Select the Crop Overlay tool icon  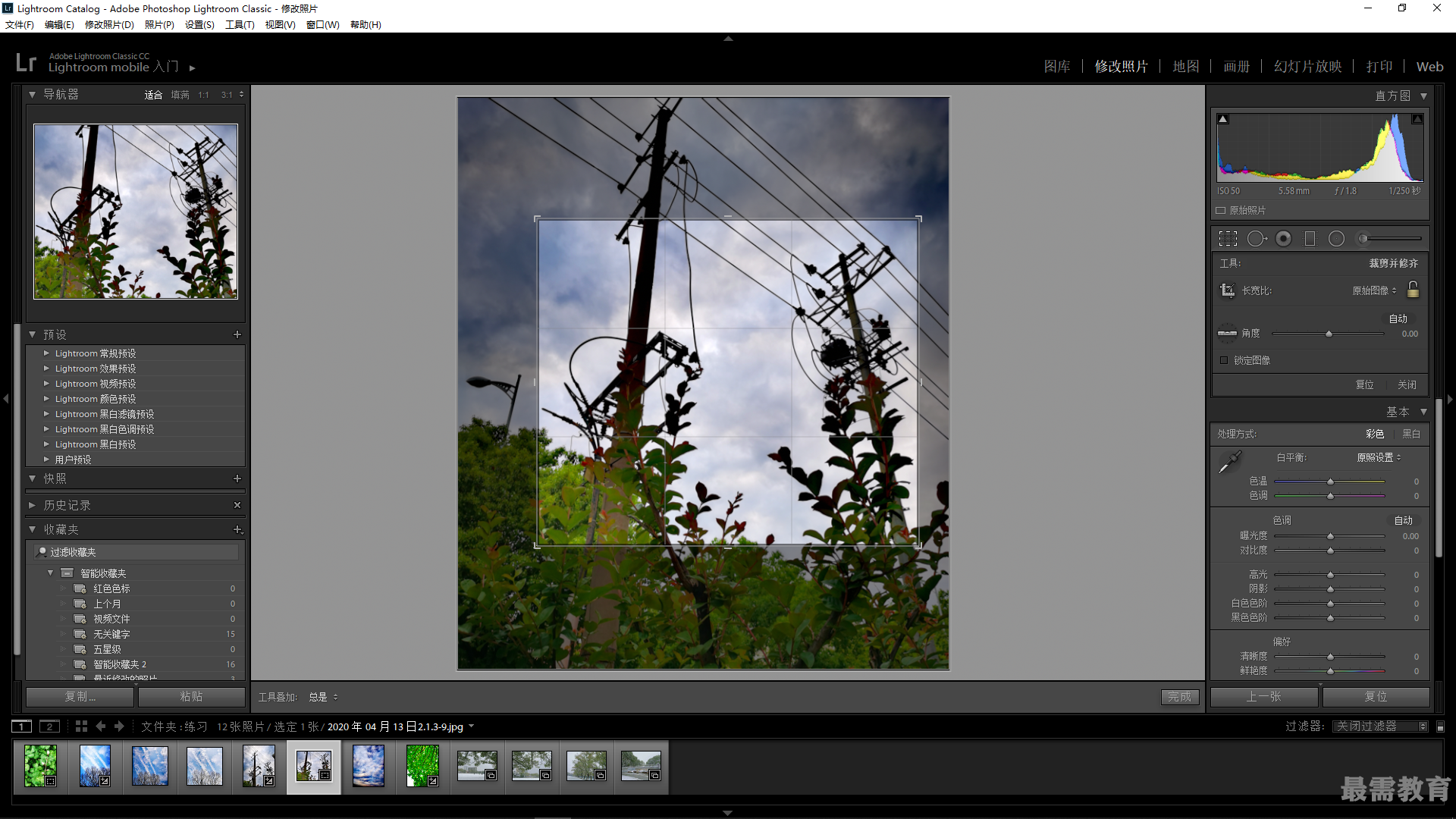click(1228, 239)
